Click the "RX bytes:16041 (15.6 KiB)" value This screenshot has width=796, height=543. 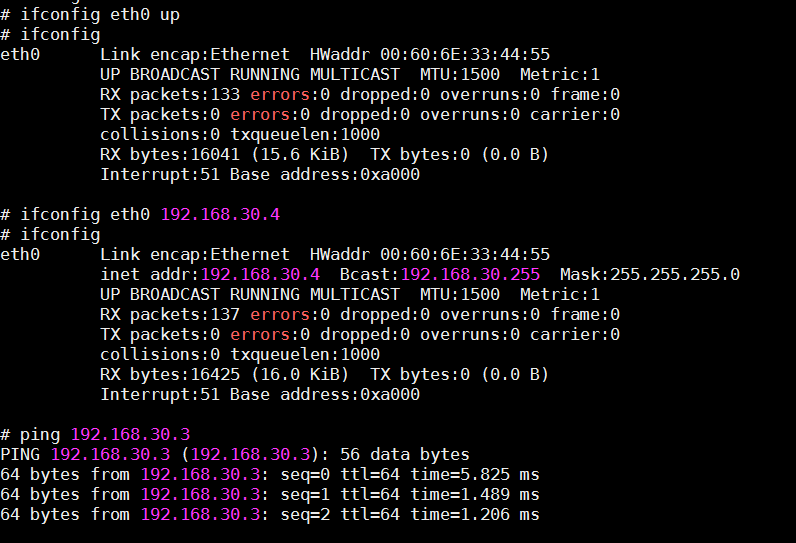click(224, 155)
